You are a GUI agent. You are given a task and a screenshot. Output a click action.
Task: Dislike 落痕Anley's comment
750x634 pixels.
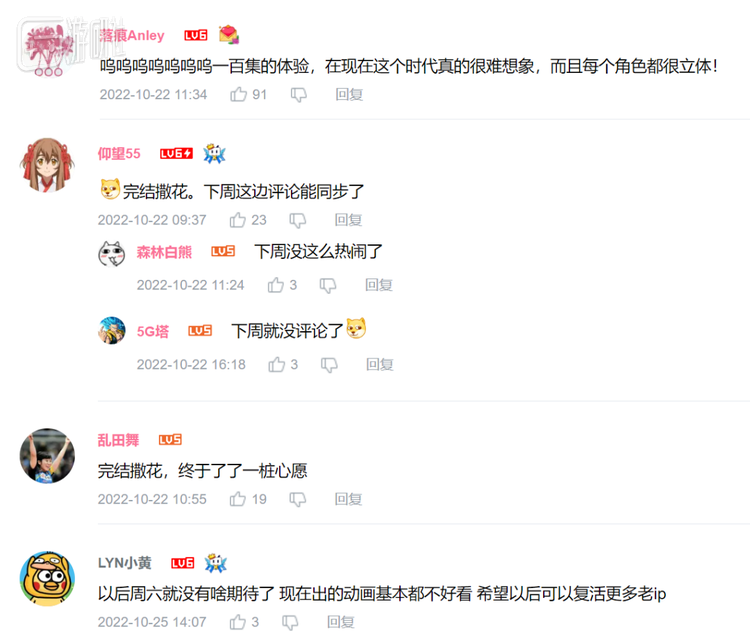298,95
